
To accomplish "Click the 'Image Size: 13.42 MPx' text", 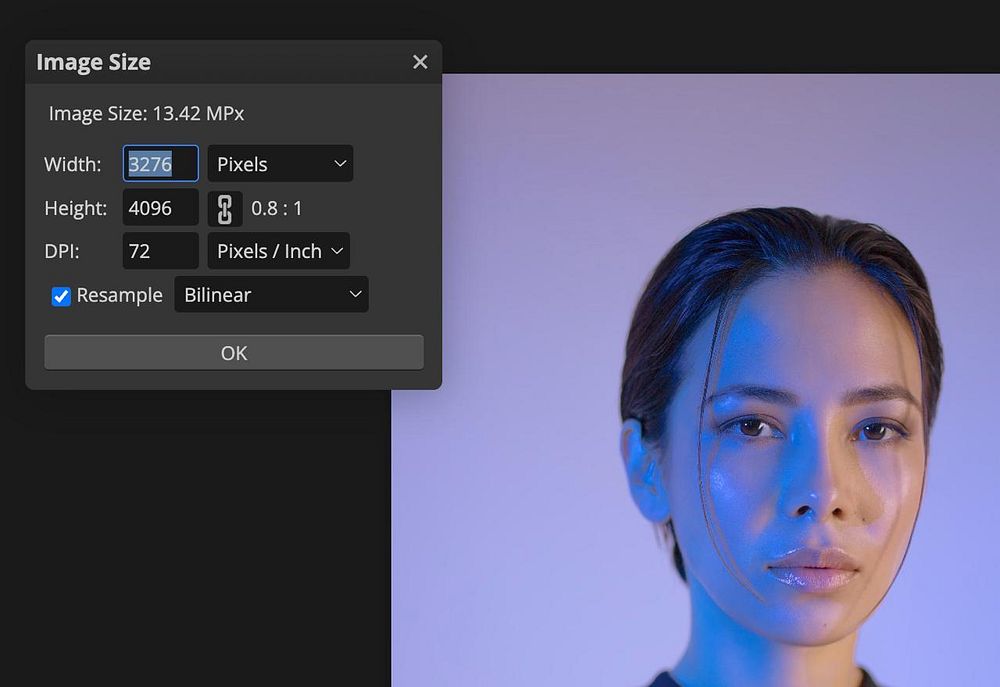I will [x=147, y=114].
